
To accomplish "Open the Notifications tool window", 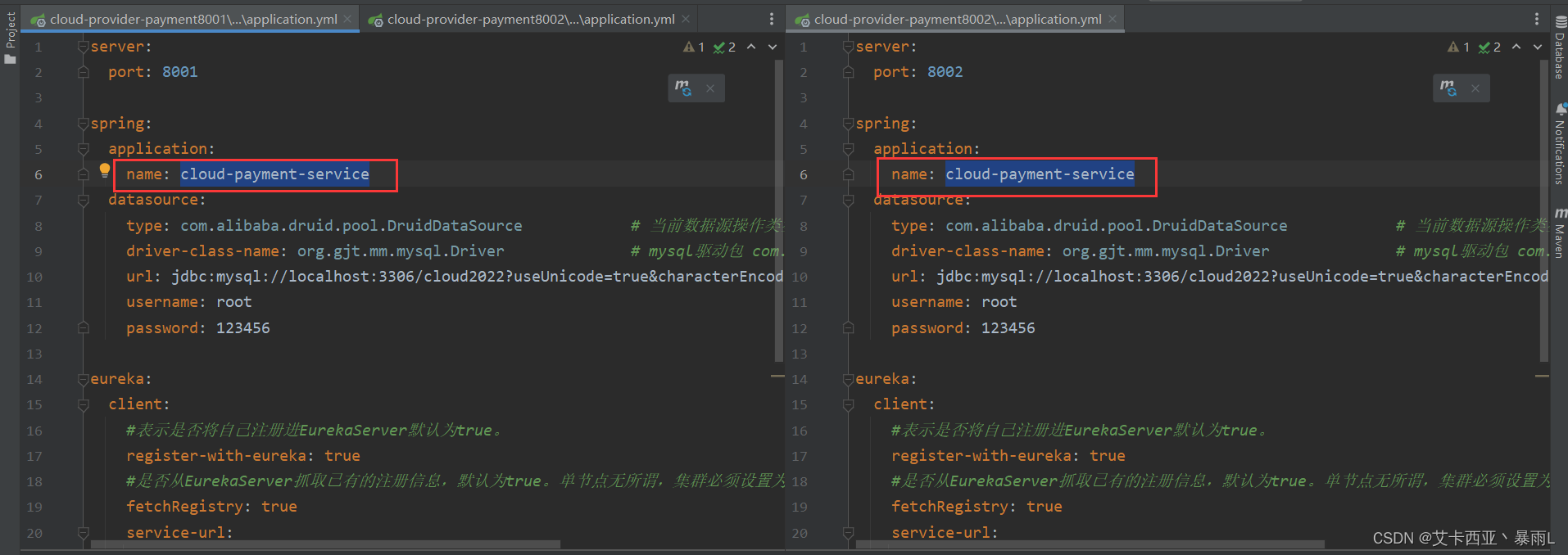I will coord(1559,145).
